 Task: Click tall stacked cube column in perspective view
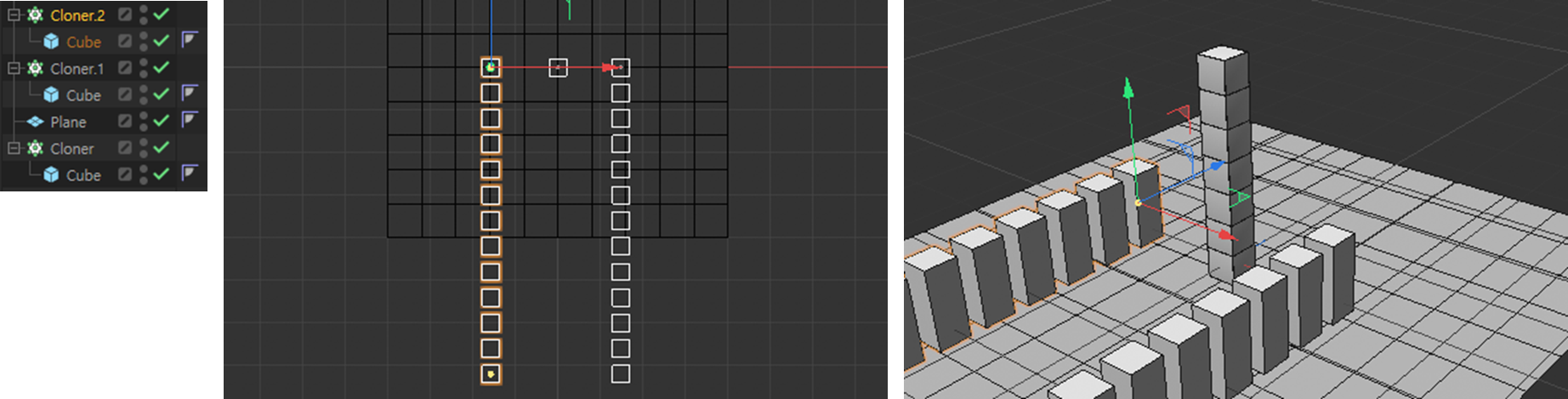pyautogui.click(x=1224, y=162)
